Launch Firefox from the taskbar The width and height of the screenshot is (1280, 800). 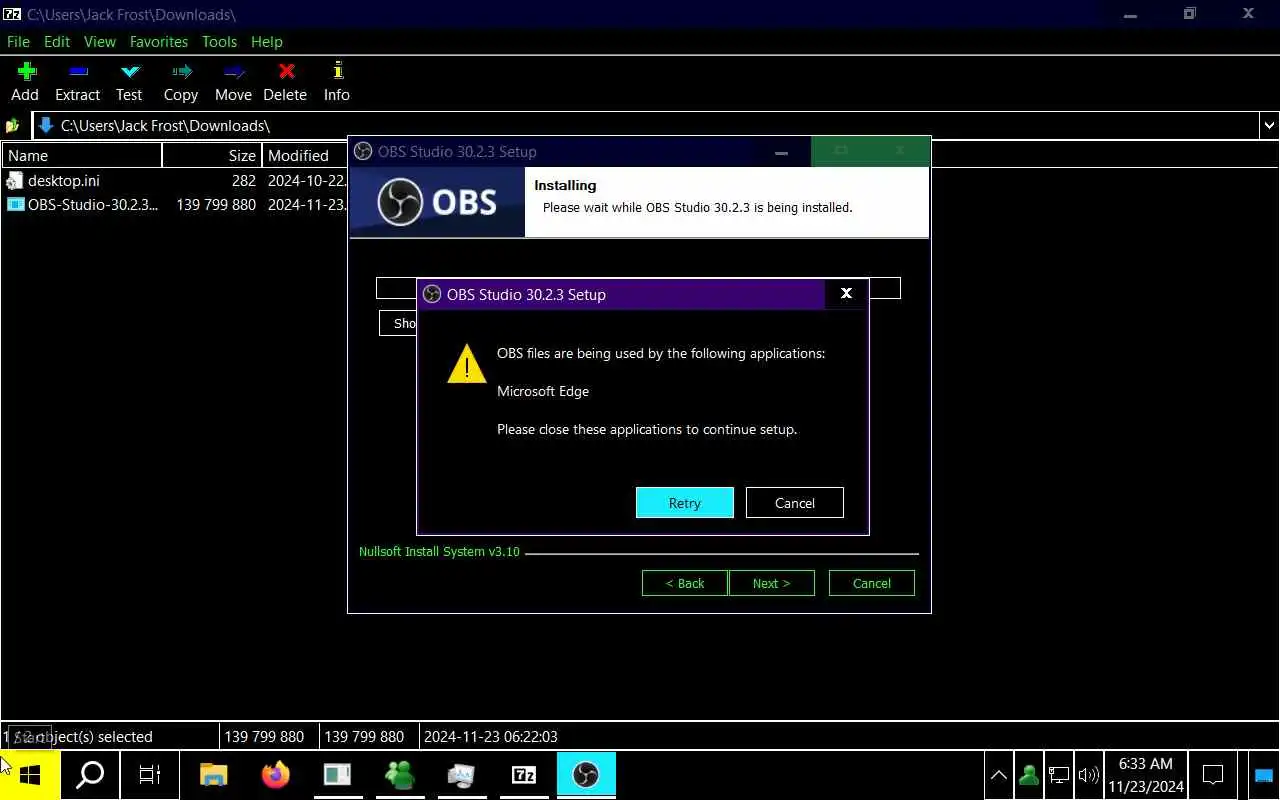pyautogui.click(x=276, y=775)
